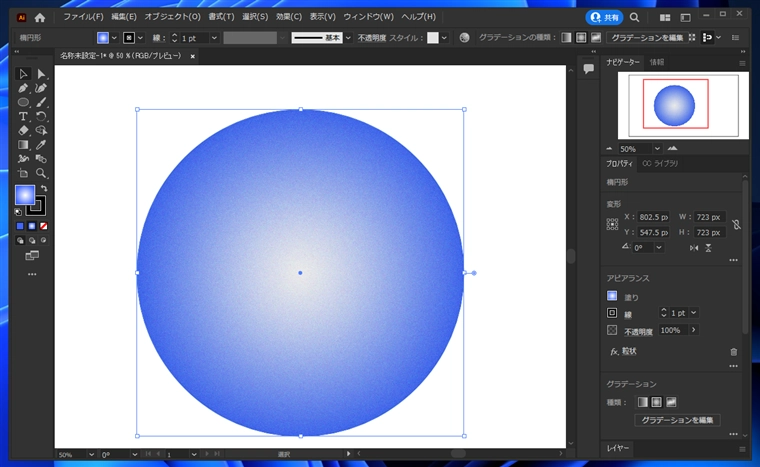The image size is (760, 467).
Task: Swap fill and stroke colors
Action: 44,188
